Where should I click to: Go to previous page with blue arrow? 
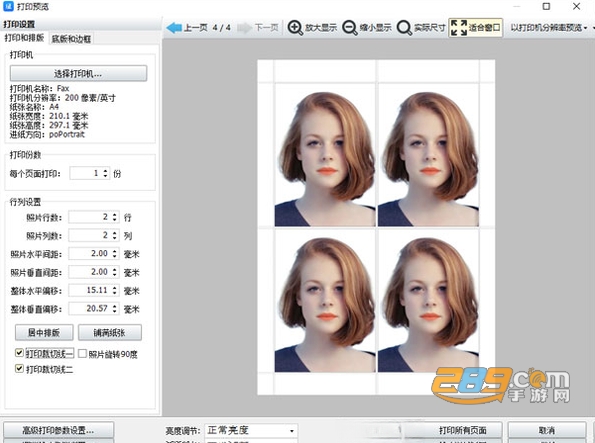(x=174, y=28)
